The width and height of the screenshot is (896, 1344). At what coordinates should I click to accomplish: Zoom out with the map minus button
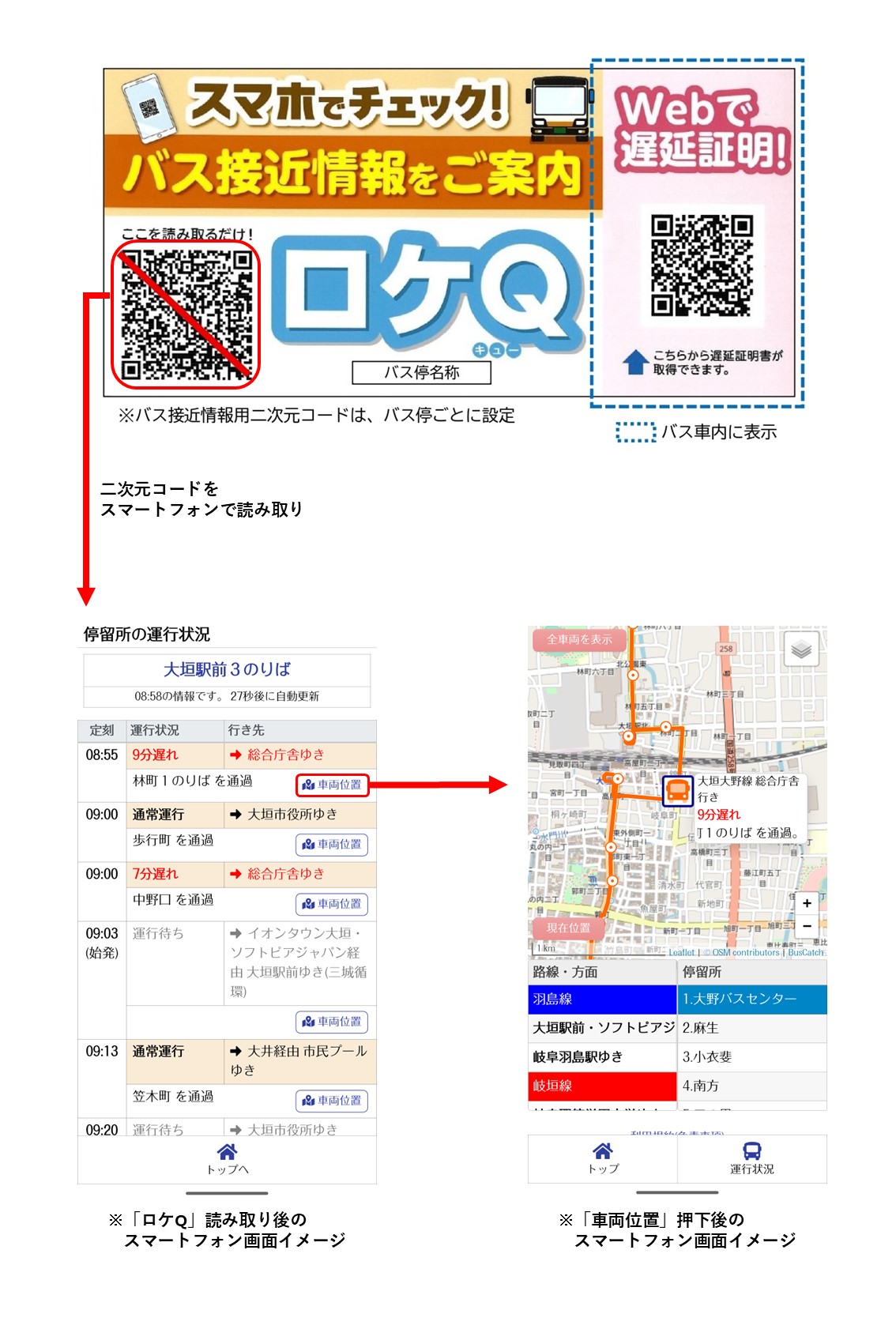tap(806, 925)
